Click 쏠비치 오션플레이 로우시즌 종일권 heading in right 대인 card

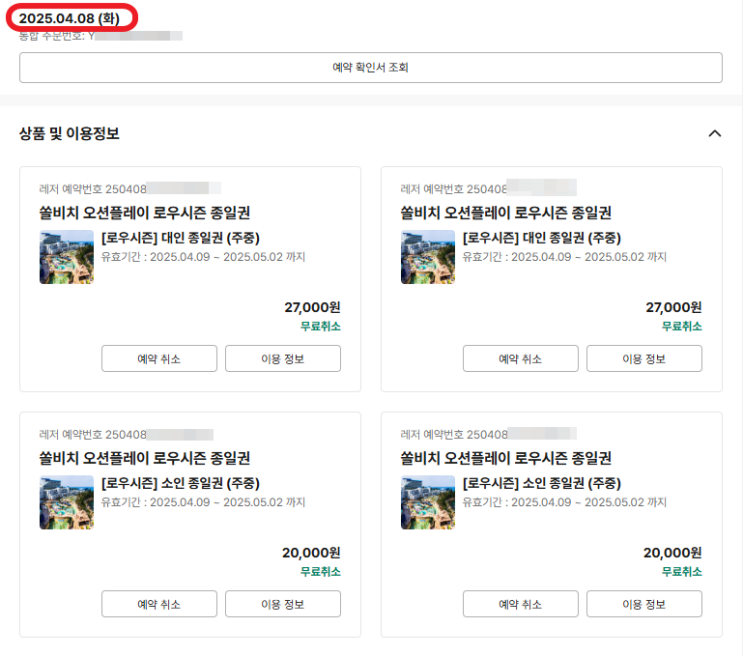[506, 213]
